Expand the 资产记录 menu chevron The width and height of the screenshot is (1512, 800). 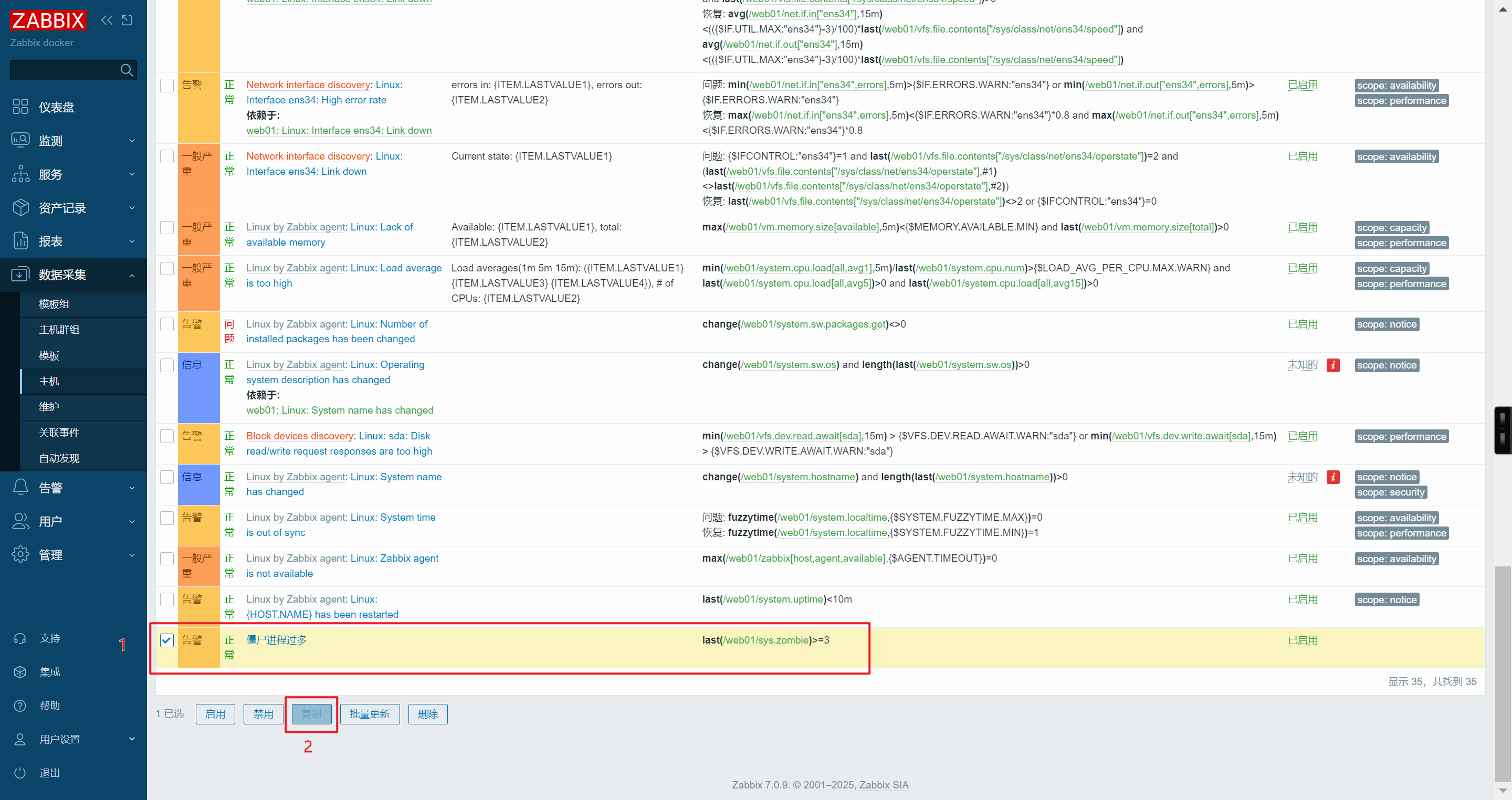(x=132, y=208)
